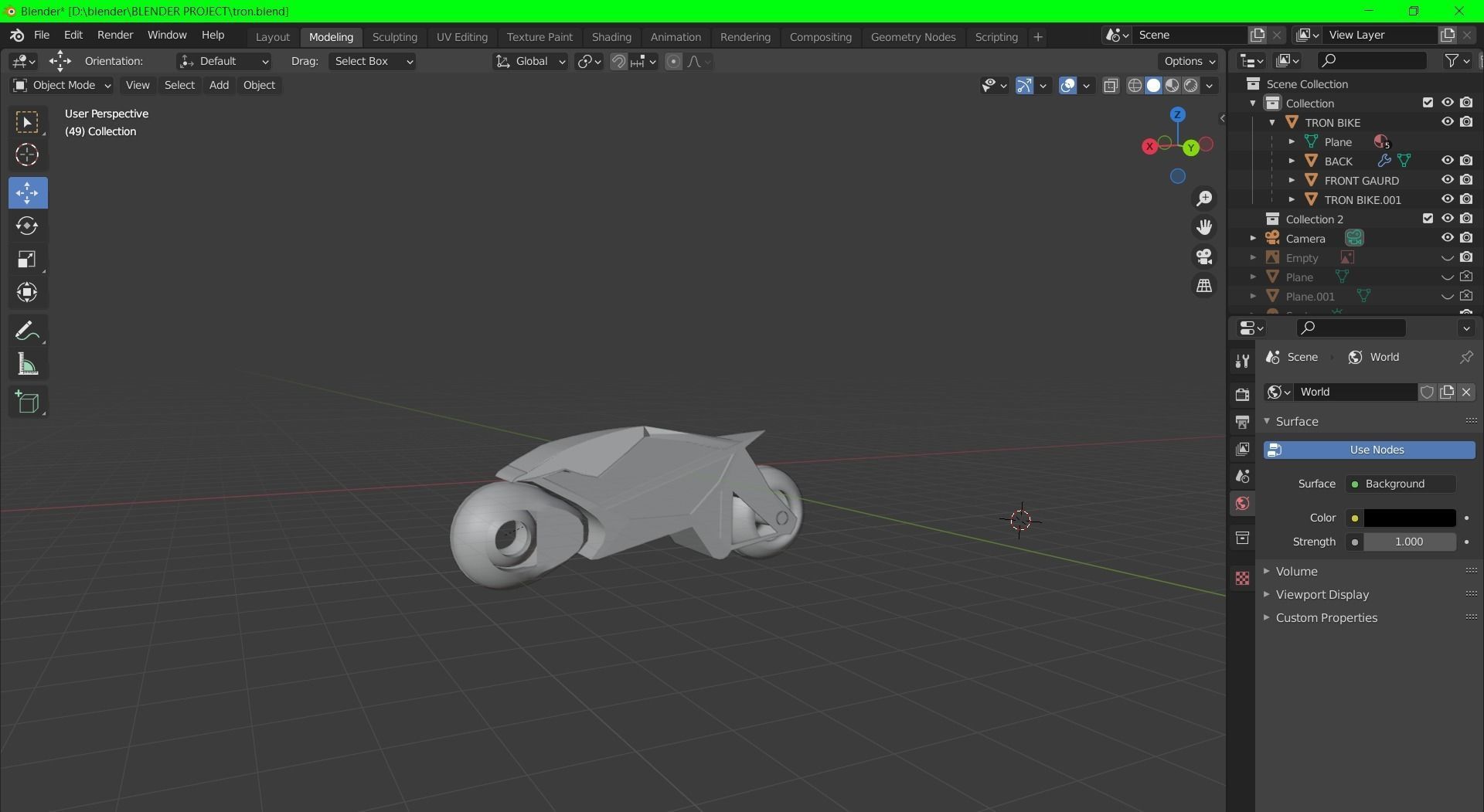Screen dimensions: 1484x812
Task: Open the Collection properties tab
Action: [x=1242, y=538]
